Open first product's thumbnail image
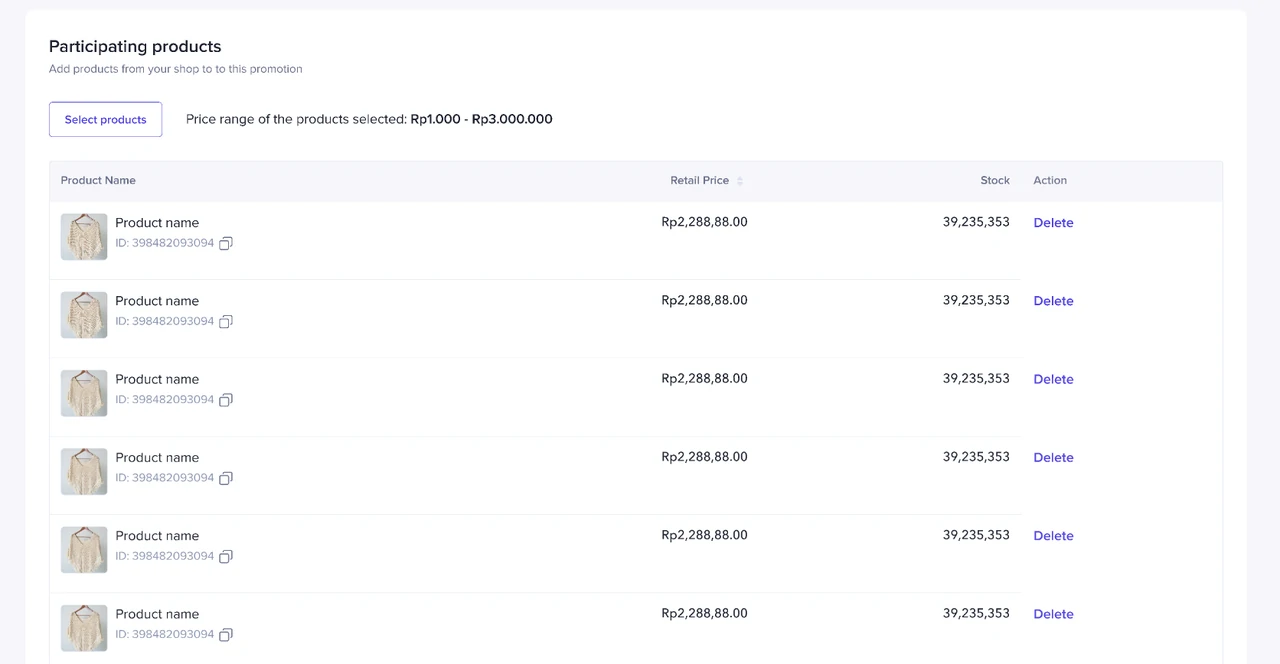 [x=84, y=237]
